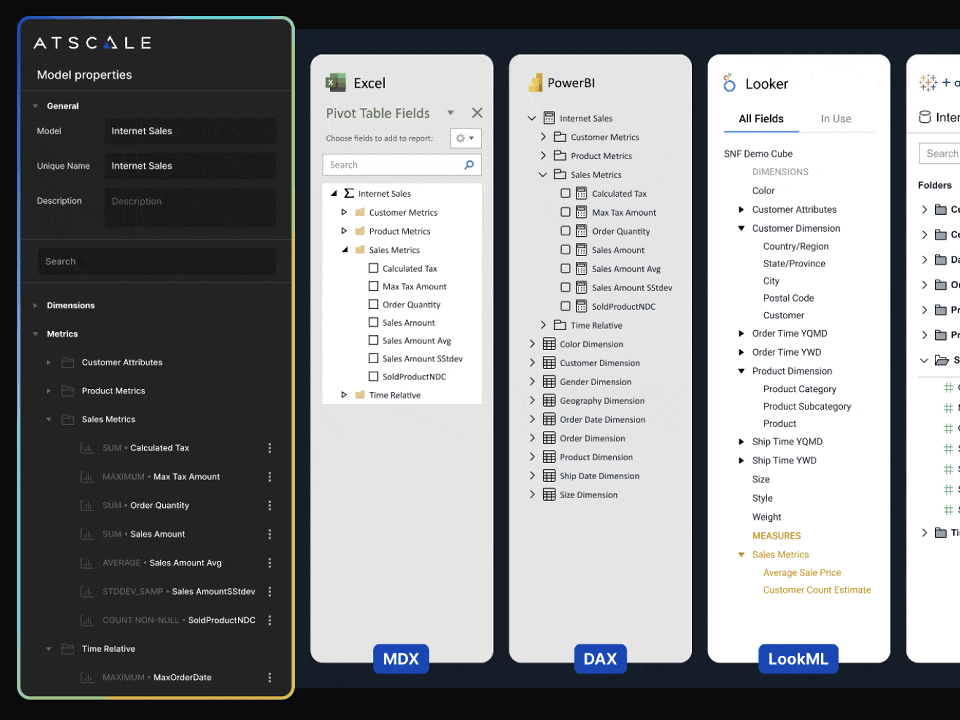The image size is (960, 720).
Task: Click the PowerBI application logo
Action: pyautogui.click(x=535, y=83)
